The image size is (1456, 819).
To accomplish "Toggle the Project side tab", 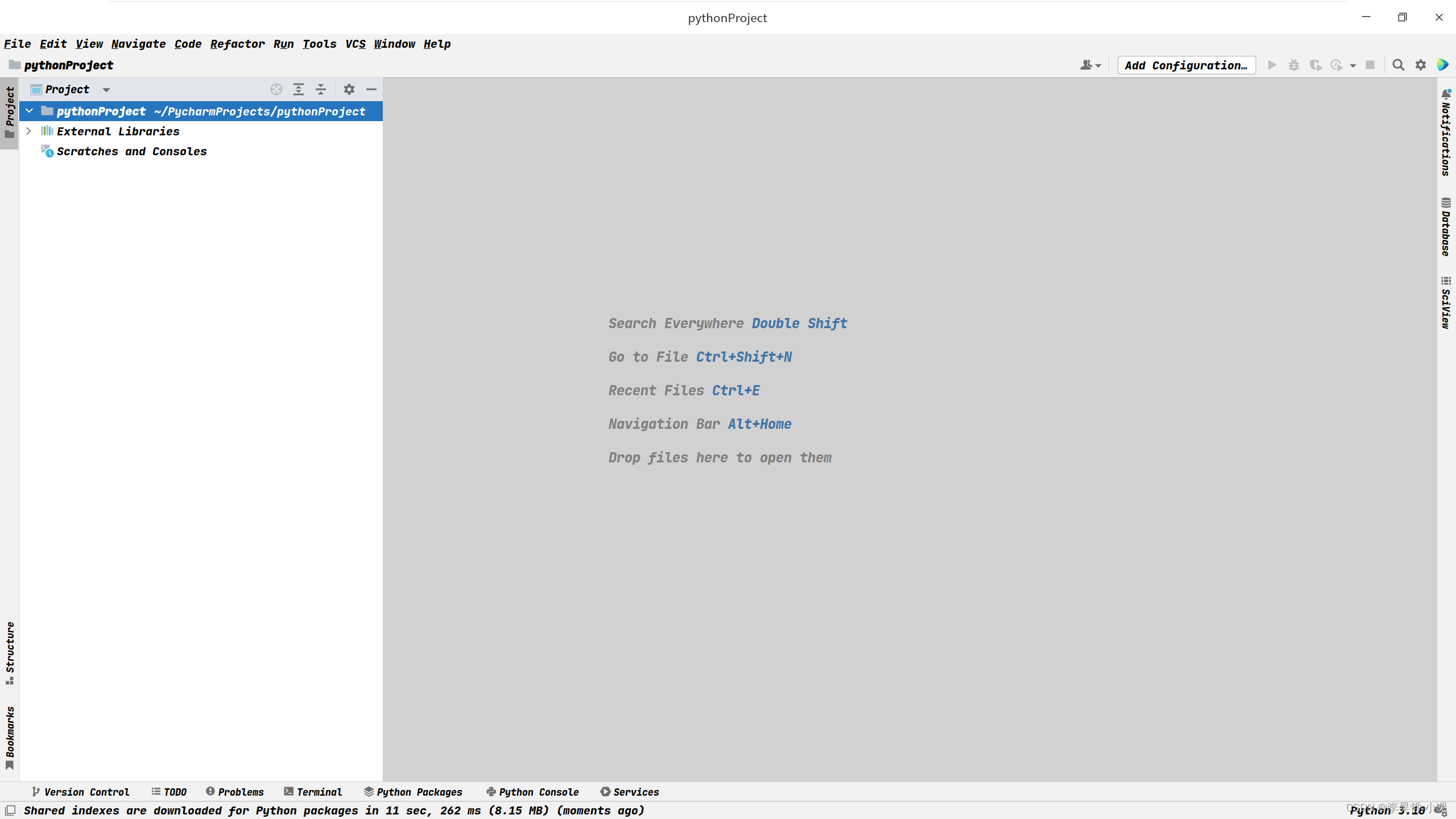I will 10,113.
